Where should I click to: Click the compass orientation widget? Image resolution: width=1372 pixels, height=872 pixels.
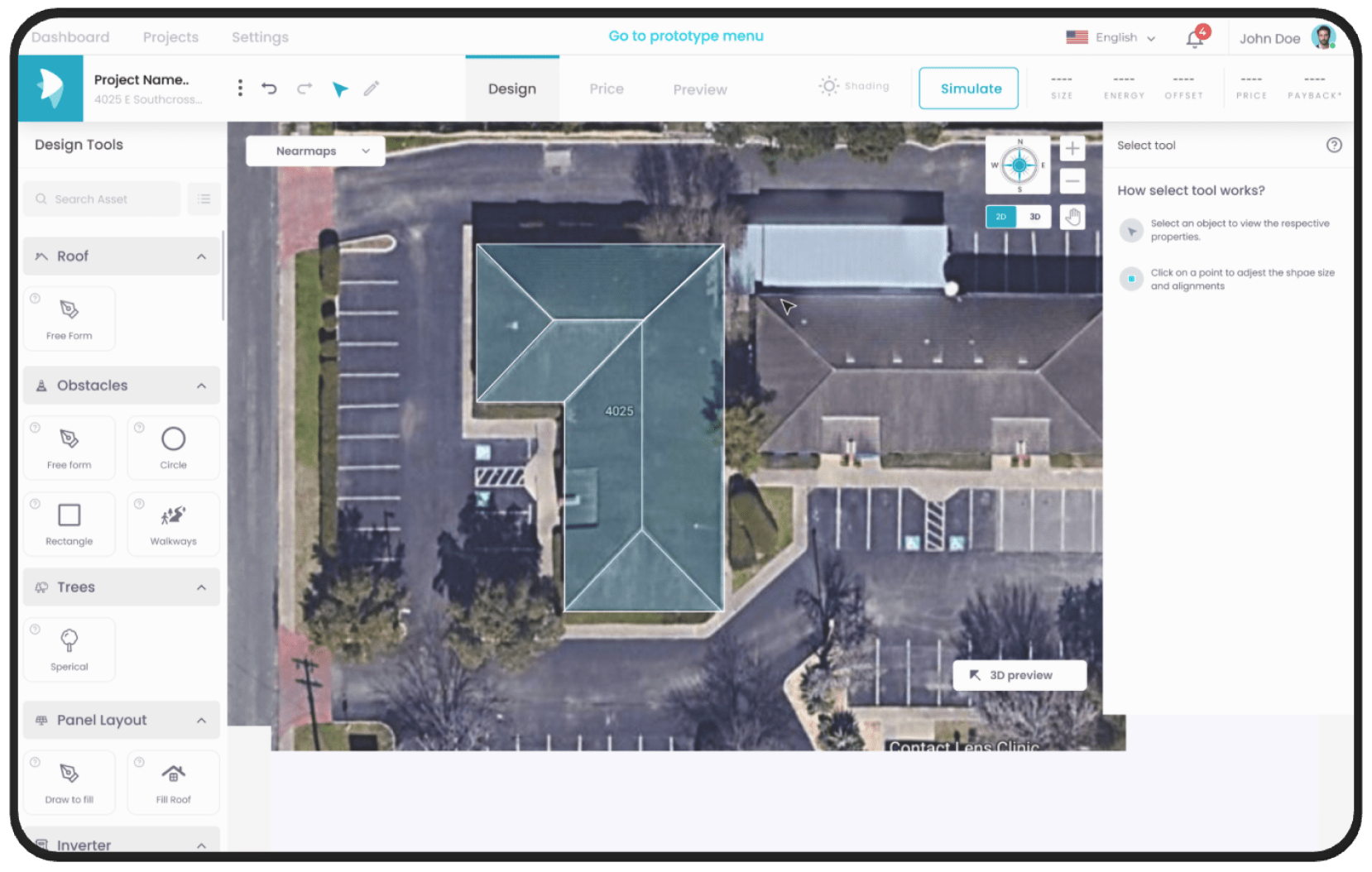tap(1019, 165)
